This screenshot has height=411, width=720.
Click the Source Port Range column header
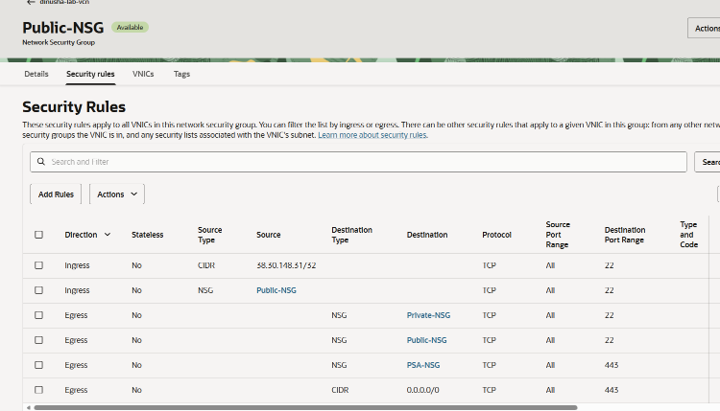[x=558, y=235]
